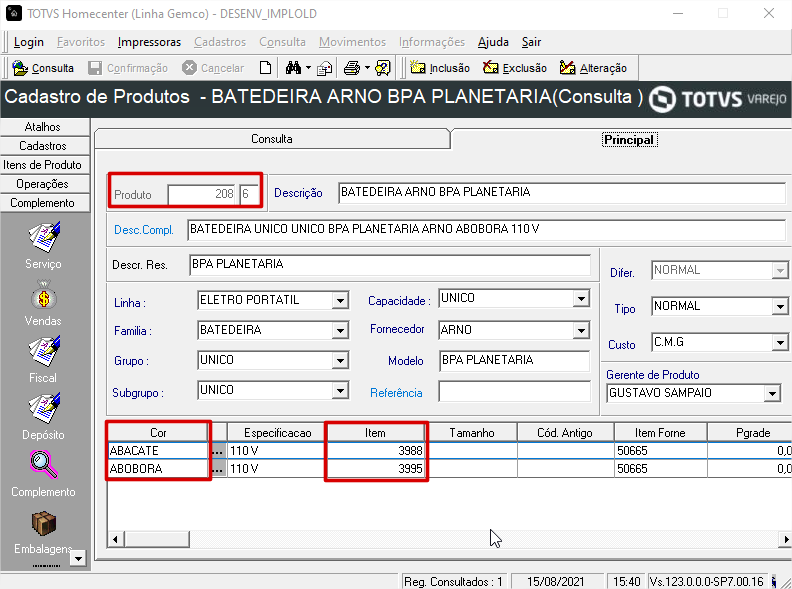The height and width of the screenshot is (589, 792).
Task: Click the Sair menu item
Action: point(531,42)
